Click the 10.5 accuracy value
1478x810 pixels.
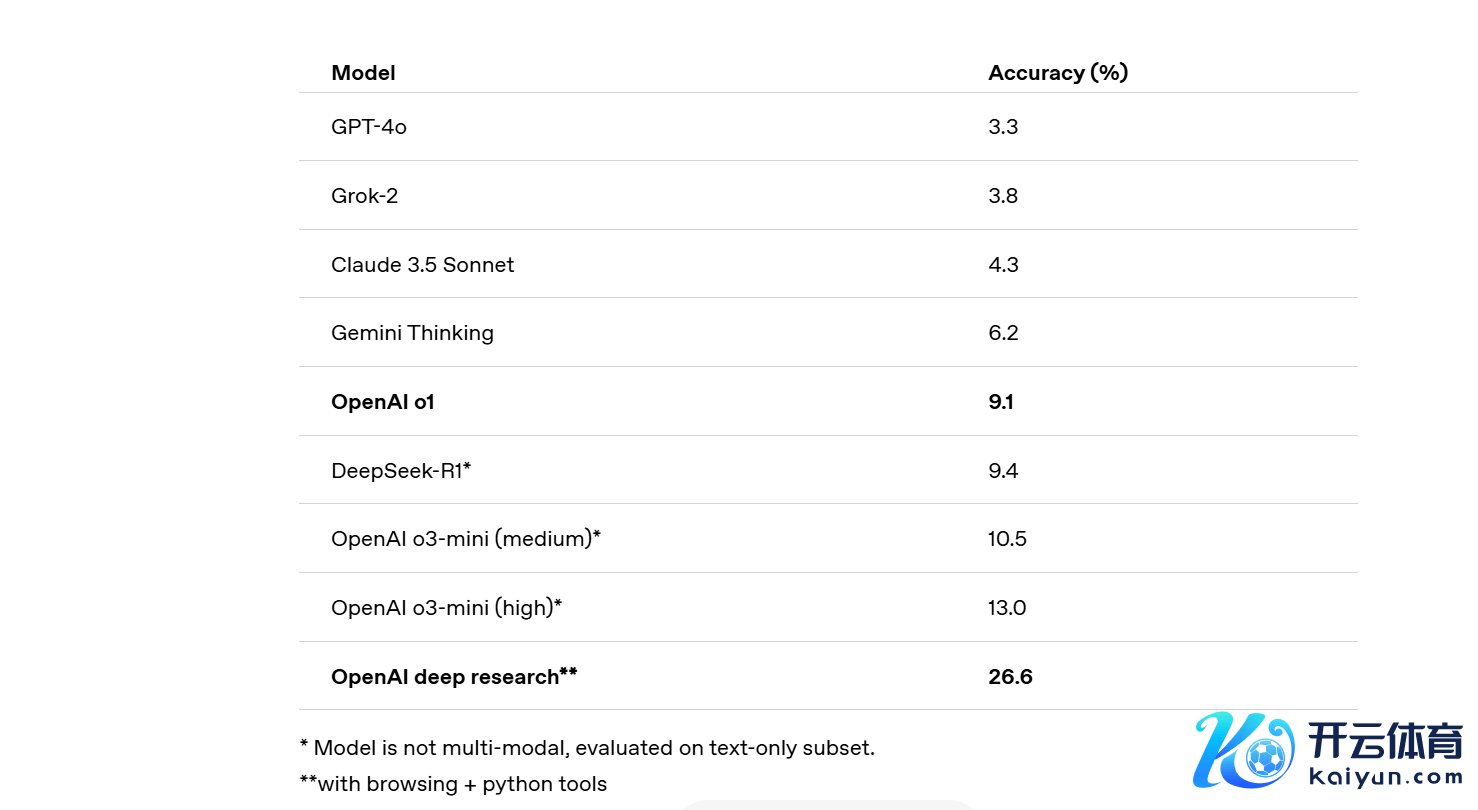coord(1007,539)
